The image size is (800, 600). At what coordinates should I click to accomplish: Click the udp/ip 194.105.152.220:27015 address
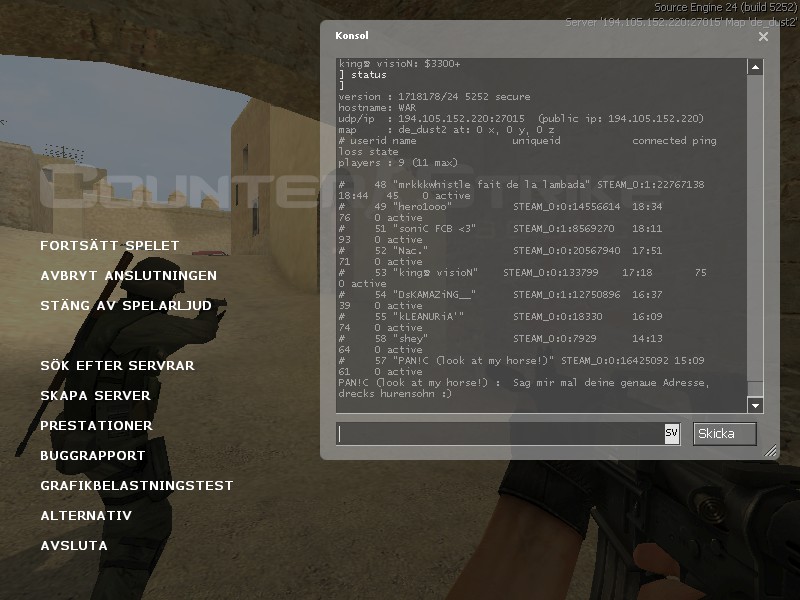[461, 119]
